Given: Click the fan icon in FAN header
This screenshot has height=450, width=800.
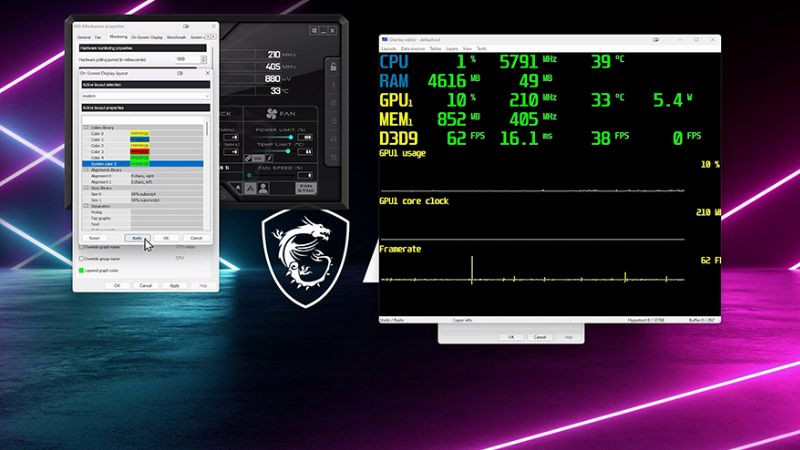Looking at the screenshot, I should pos(271,114).
